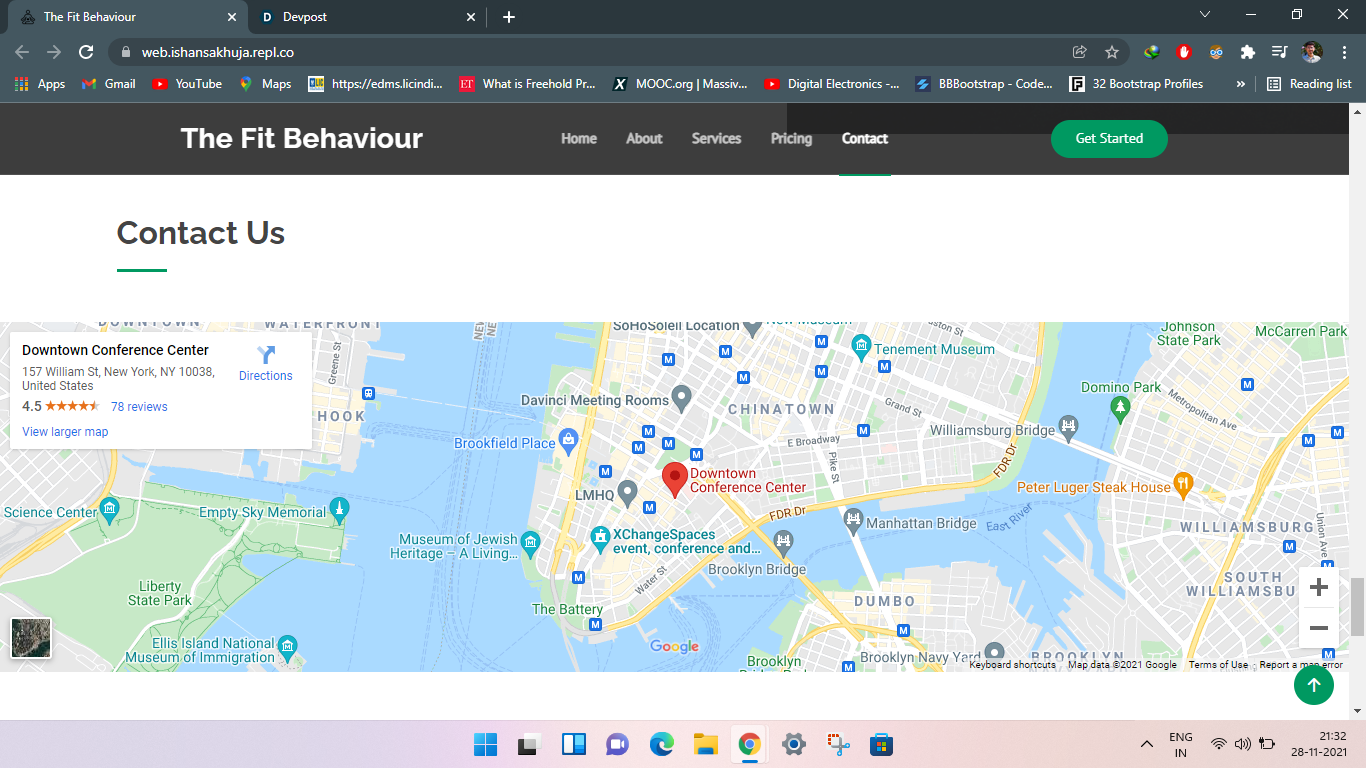Zoom out on the map with minus button
1366x768 pixels.
(1318, 628)
